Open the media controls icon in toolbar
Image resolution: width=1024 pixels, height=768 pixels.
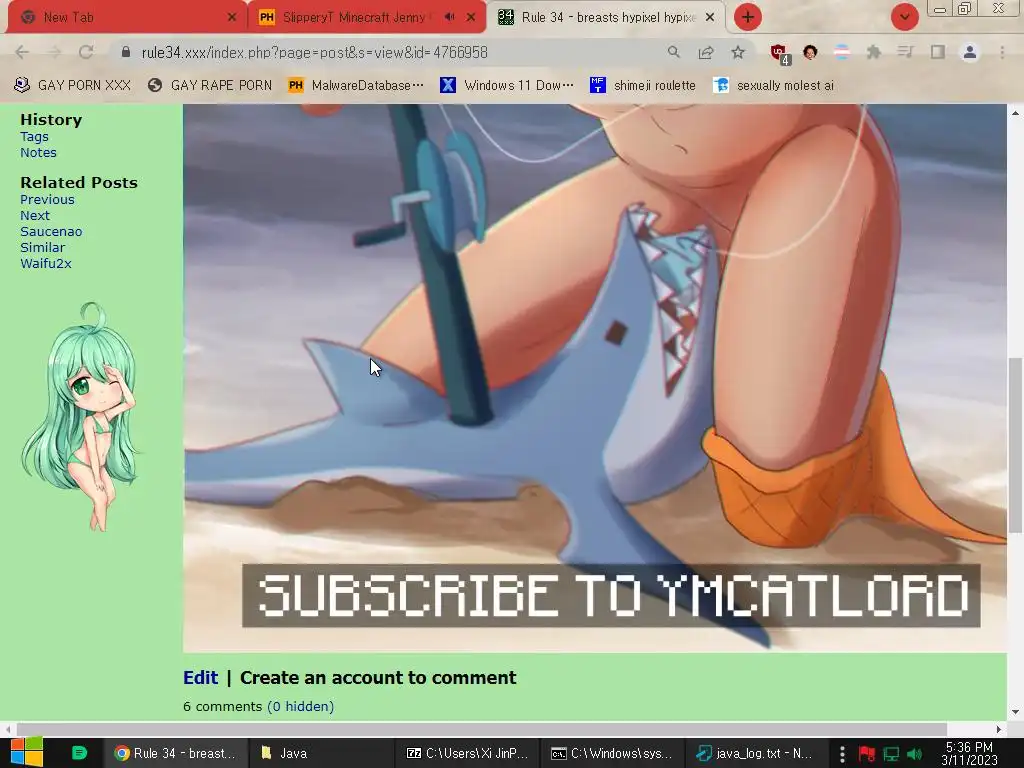tap(905, 52)
